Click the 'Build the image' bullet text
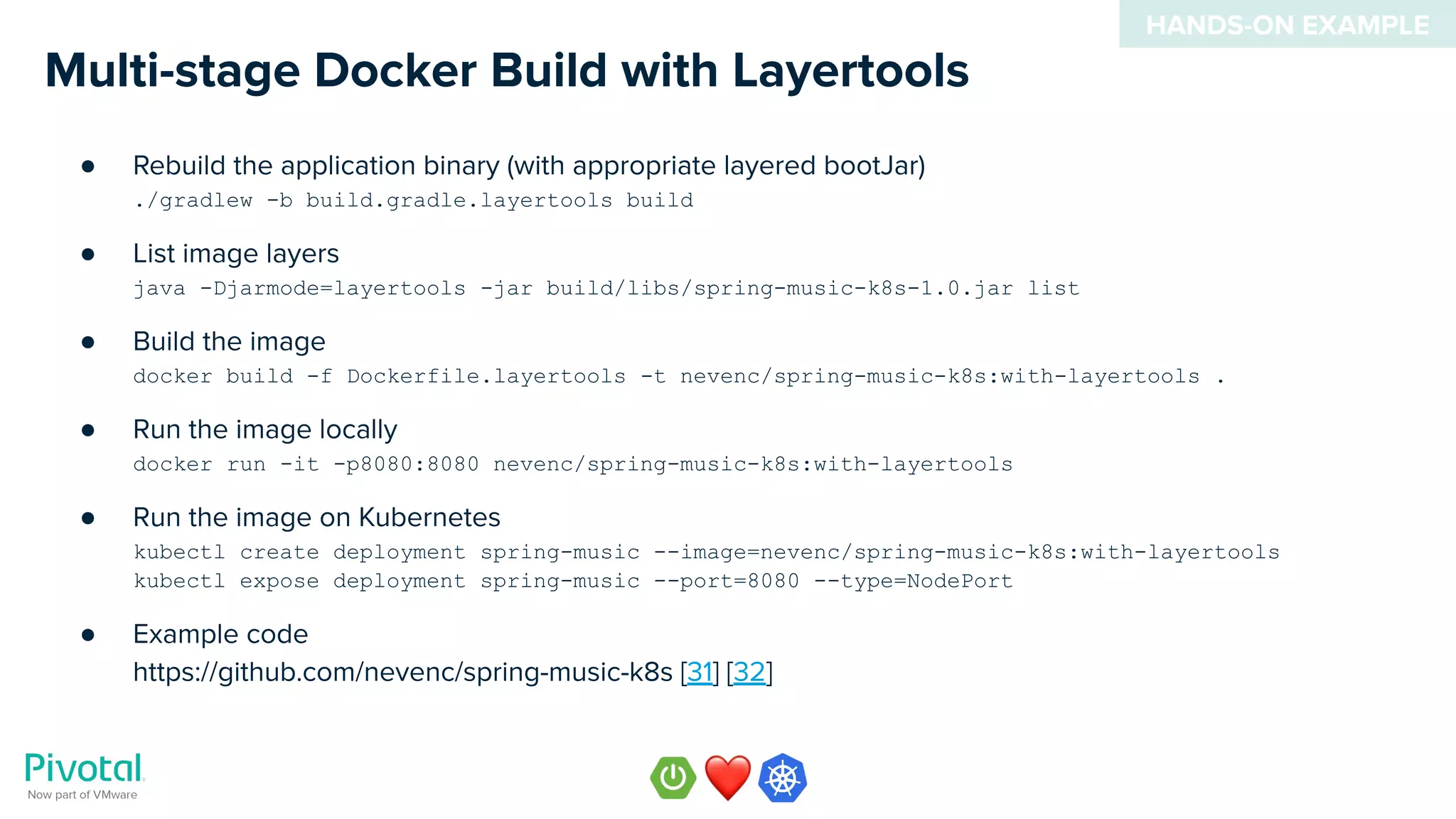 coord(229,342)
